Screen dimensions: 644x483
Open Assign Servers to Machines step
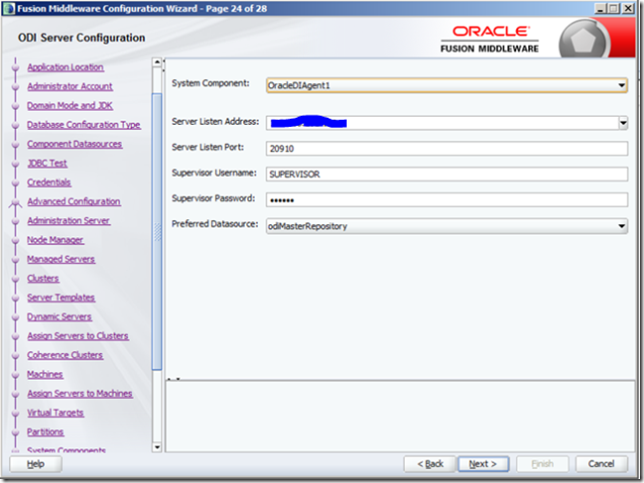[80, 393]
